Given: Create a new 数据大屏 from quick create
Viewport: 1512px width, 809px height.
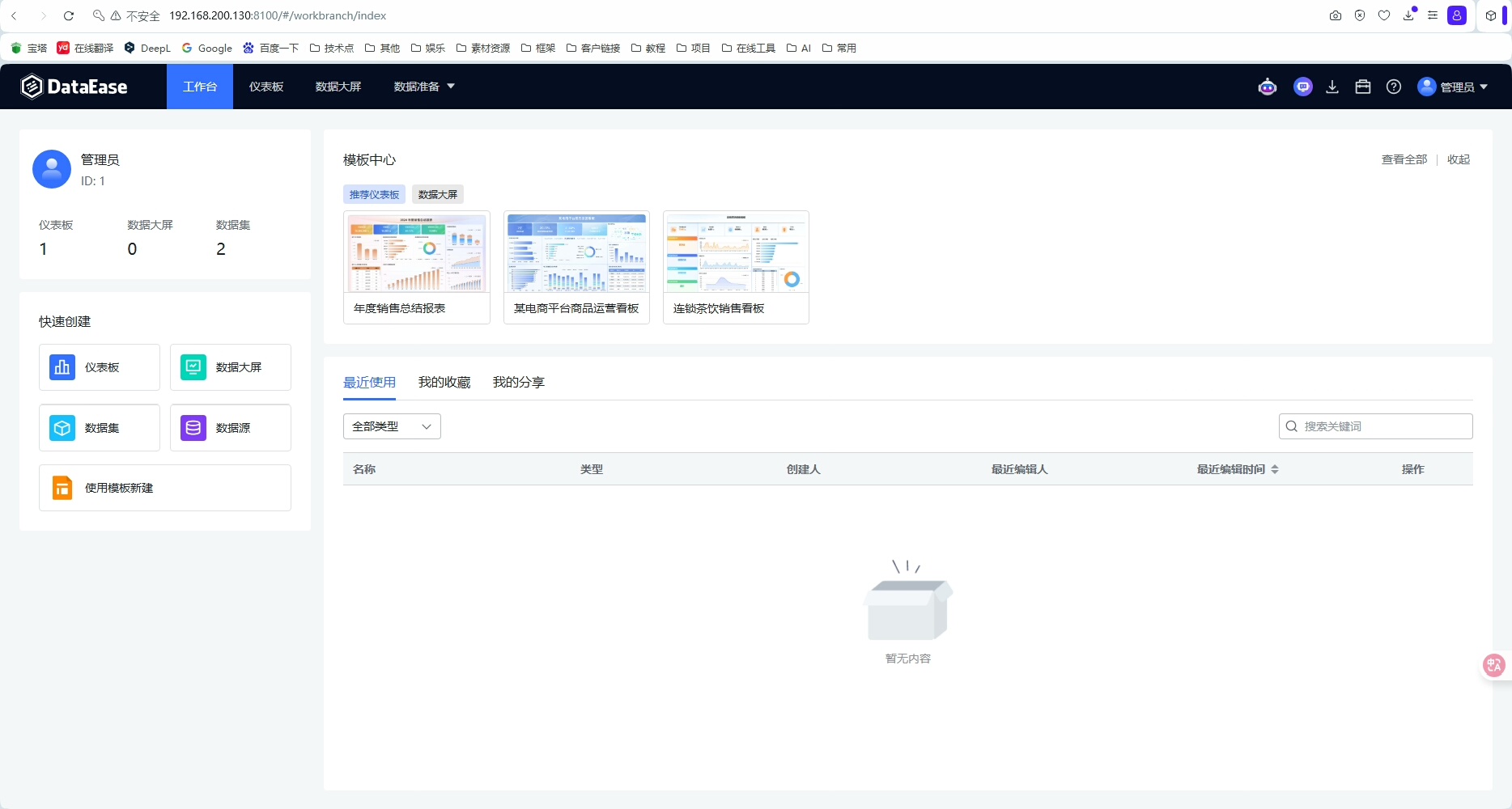Looking at the screenshot, I should tap(231, 367).
